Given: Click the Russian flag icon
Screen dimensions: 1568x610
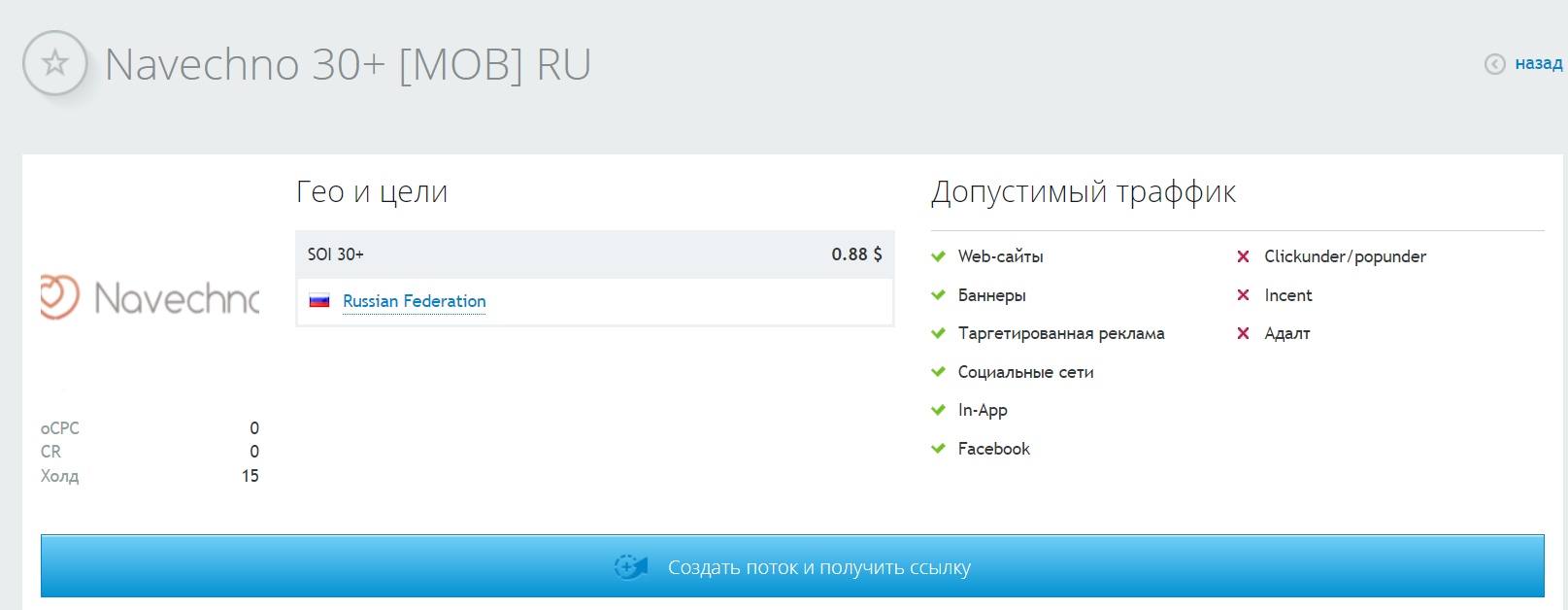Looking at the screenshot, I should pyautogui.click(x=319, y=301).
